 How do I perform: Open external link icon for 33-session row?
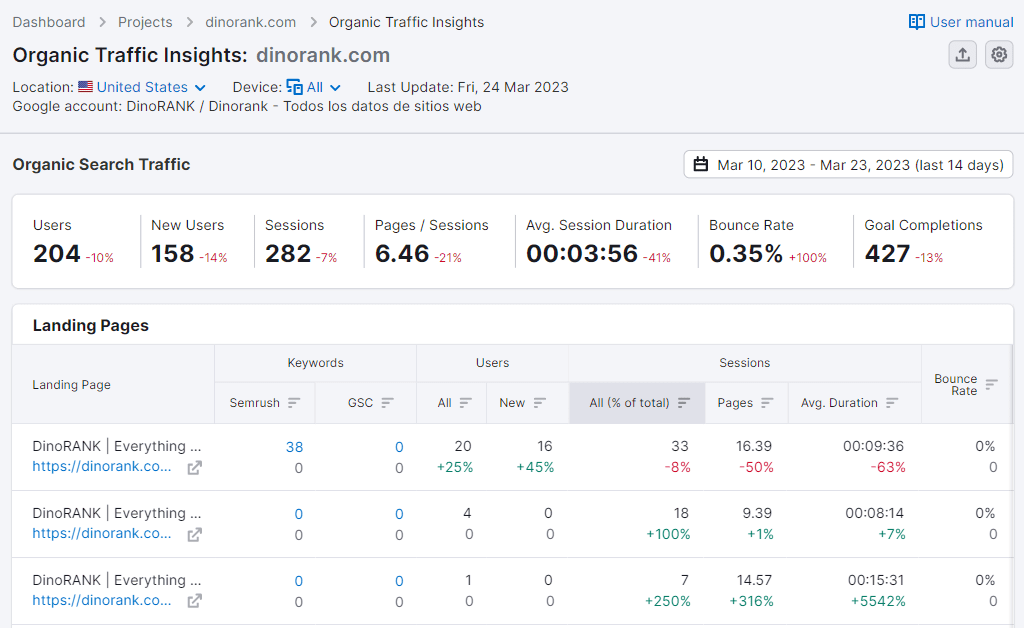(x=195, y=467)
